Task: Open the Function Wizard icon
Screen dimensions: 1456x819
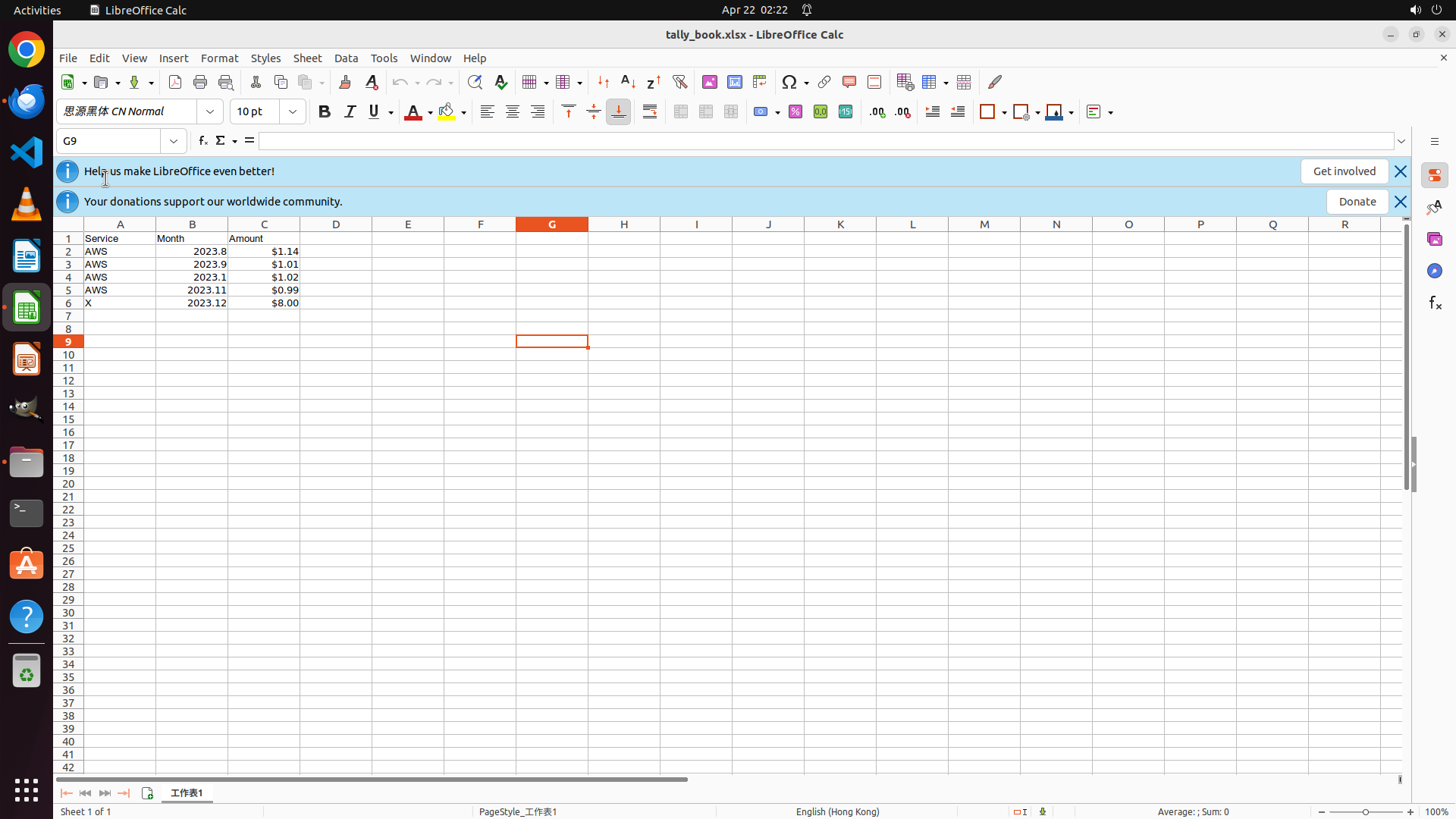Action: tap(202, 141)
